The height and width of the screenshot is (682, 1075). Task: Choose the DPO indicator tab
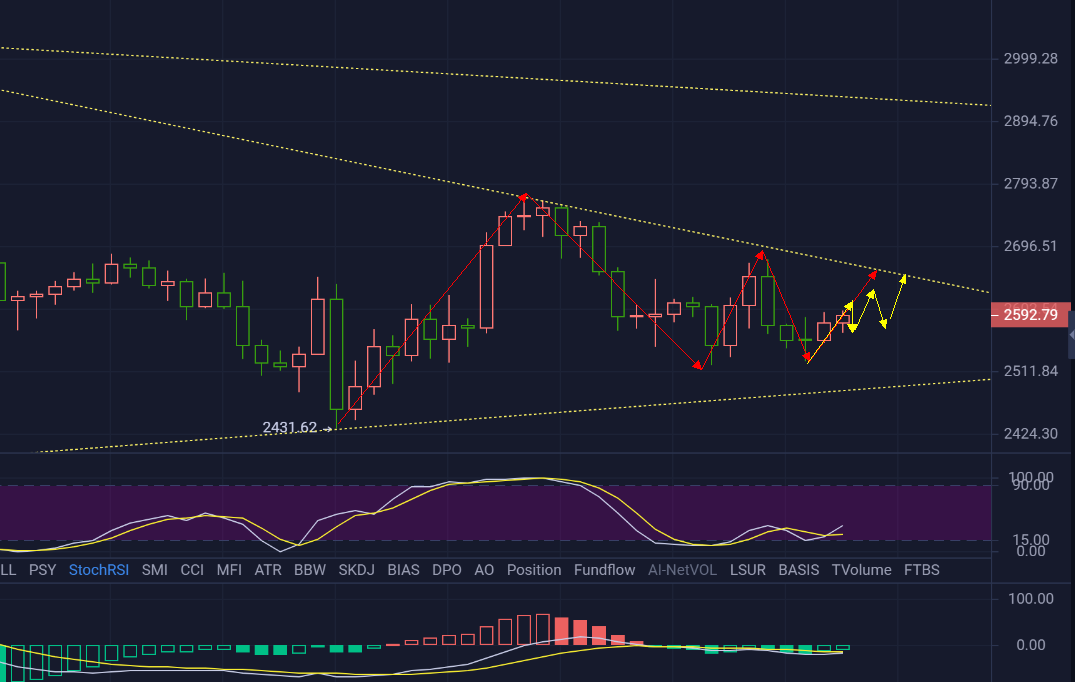447,570
